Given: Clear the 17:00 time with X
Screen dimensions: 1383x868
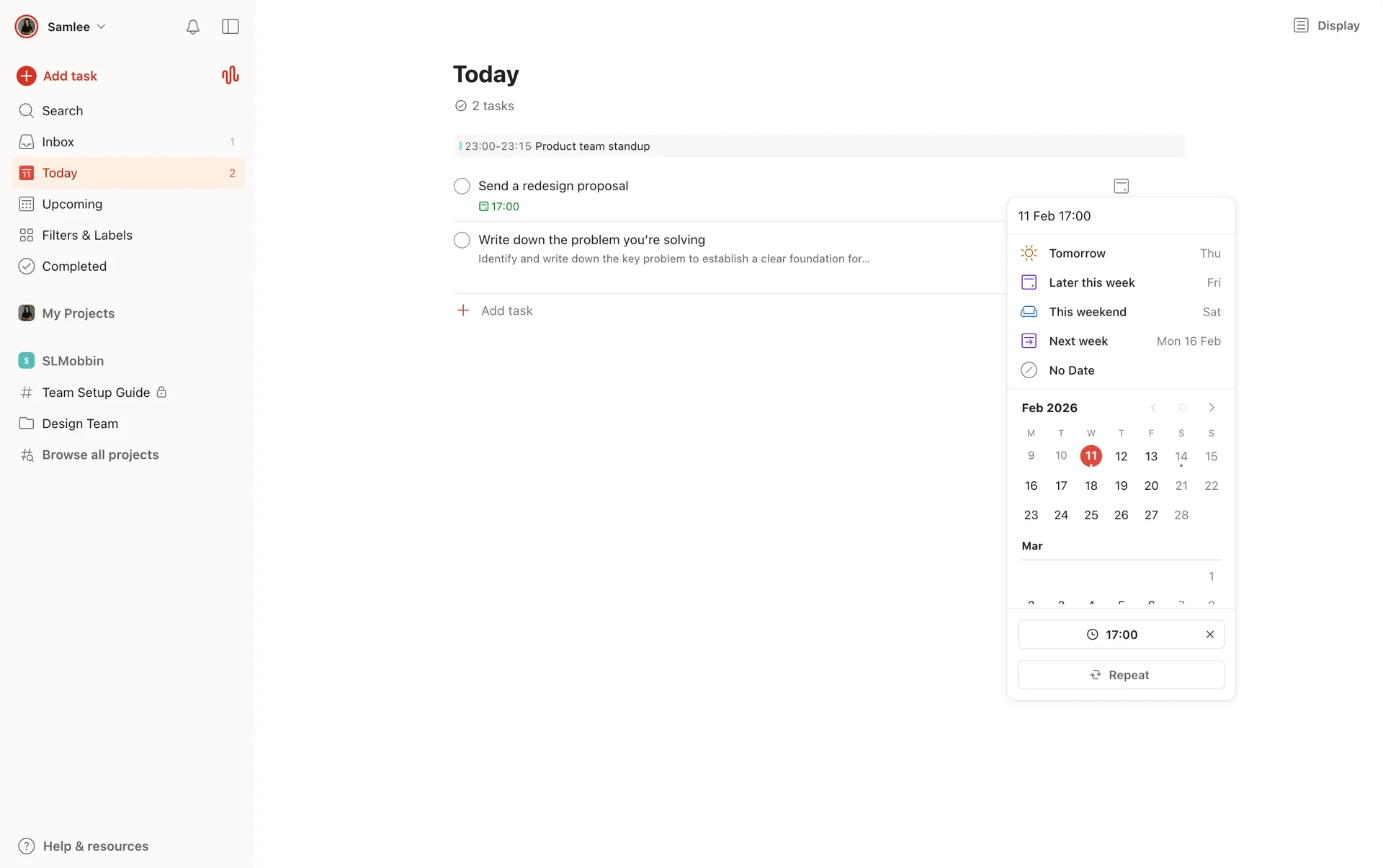Looking at the screenshot, I should [x=1209, y=635].
